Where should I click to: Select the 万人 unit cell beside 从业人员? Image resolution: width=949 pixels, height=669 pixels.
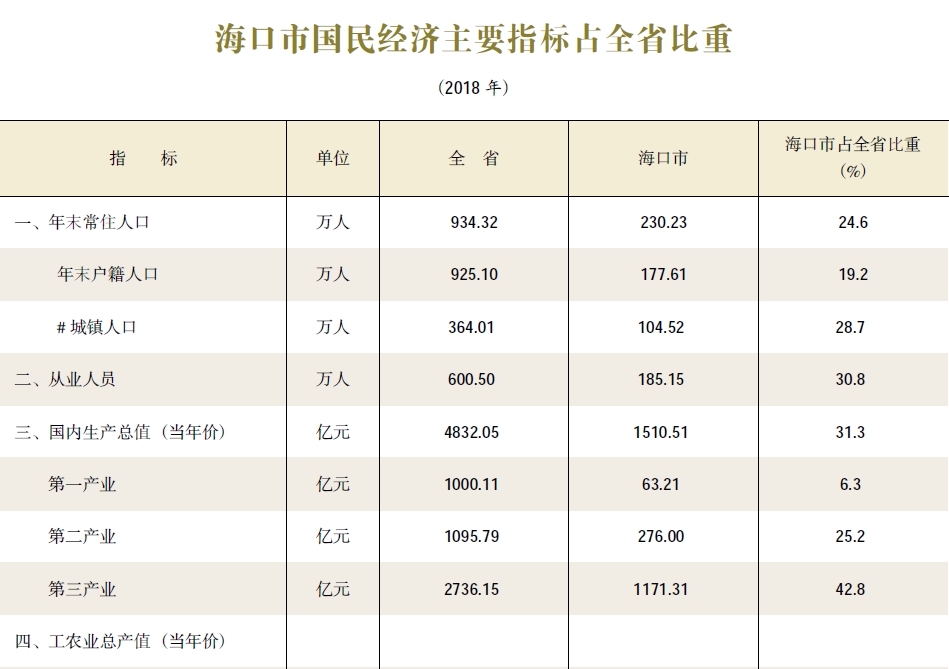coord(334,380)
